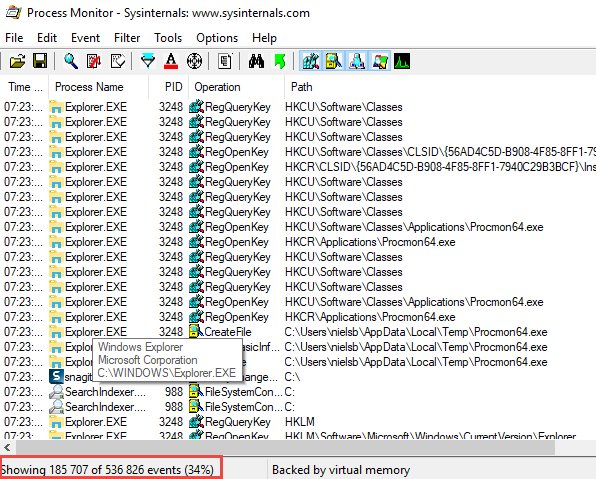Select the CreateFile operation row
This screenshot has height=479, width=596.
[x=298, y=332]
